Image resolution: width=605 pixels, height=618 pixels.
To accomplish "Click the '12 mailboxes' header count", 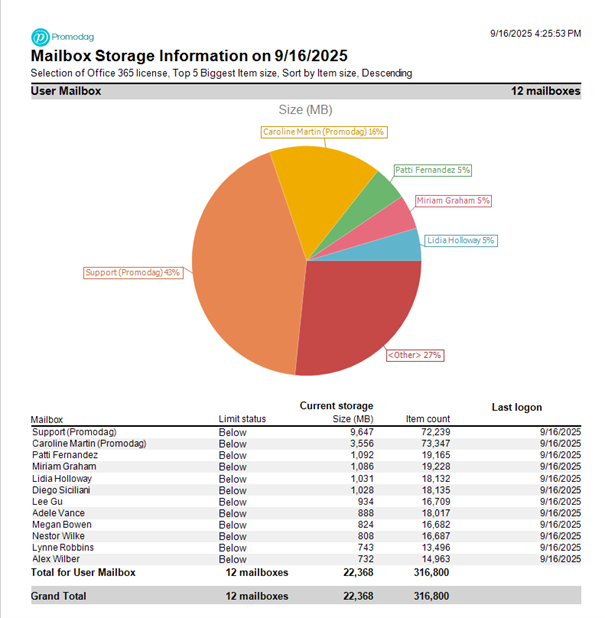I will point(545,91).
